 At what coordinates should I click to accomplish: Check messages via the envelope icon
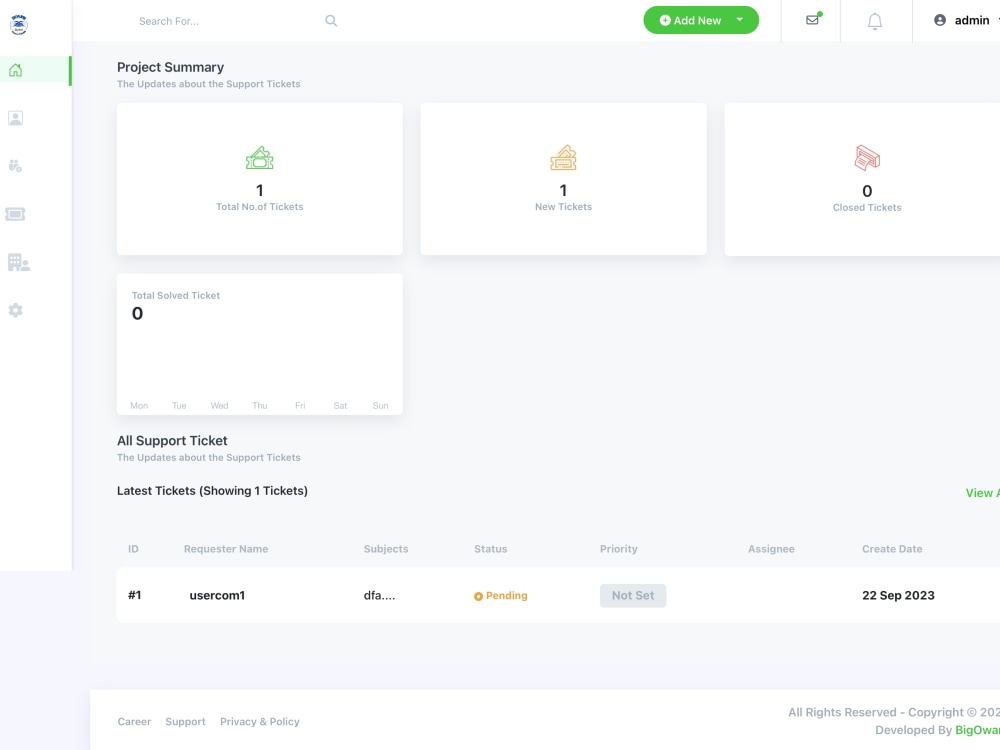pyautogui.click(x=812, y=19)
